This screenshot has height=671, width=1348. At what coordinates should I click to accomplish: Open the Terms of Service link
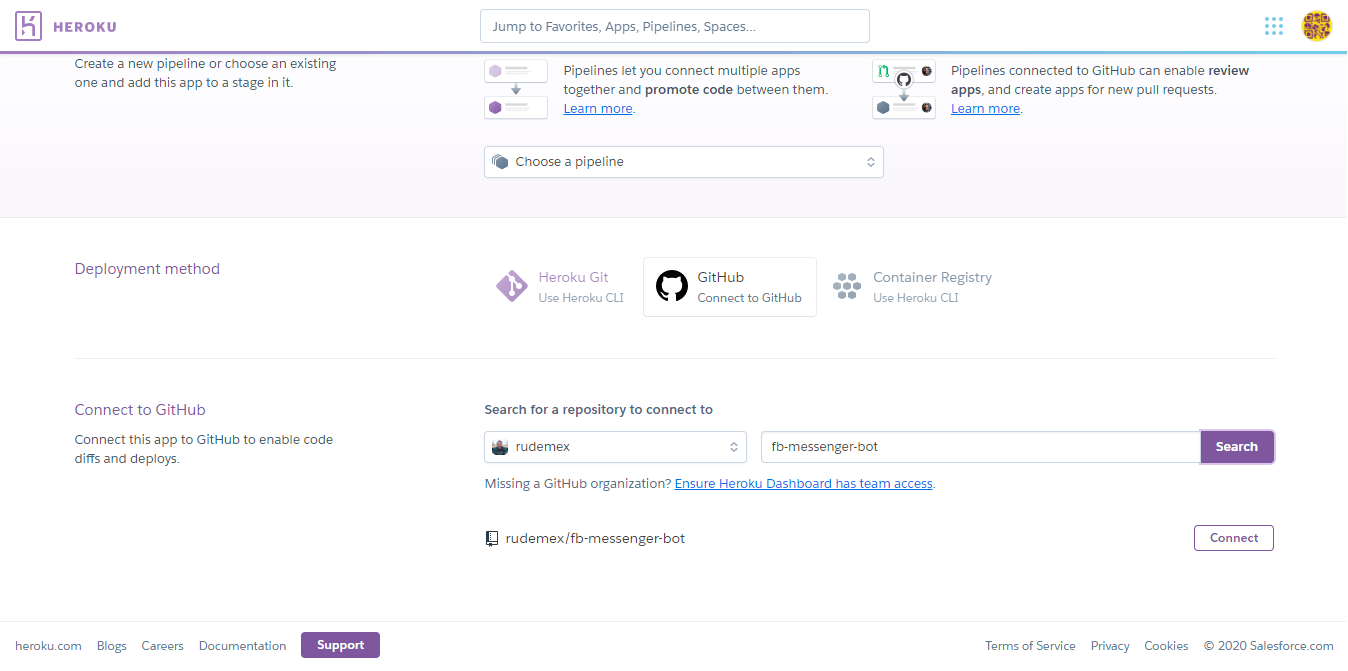point(1030,646)
